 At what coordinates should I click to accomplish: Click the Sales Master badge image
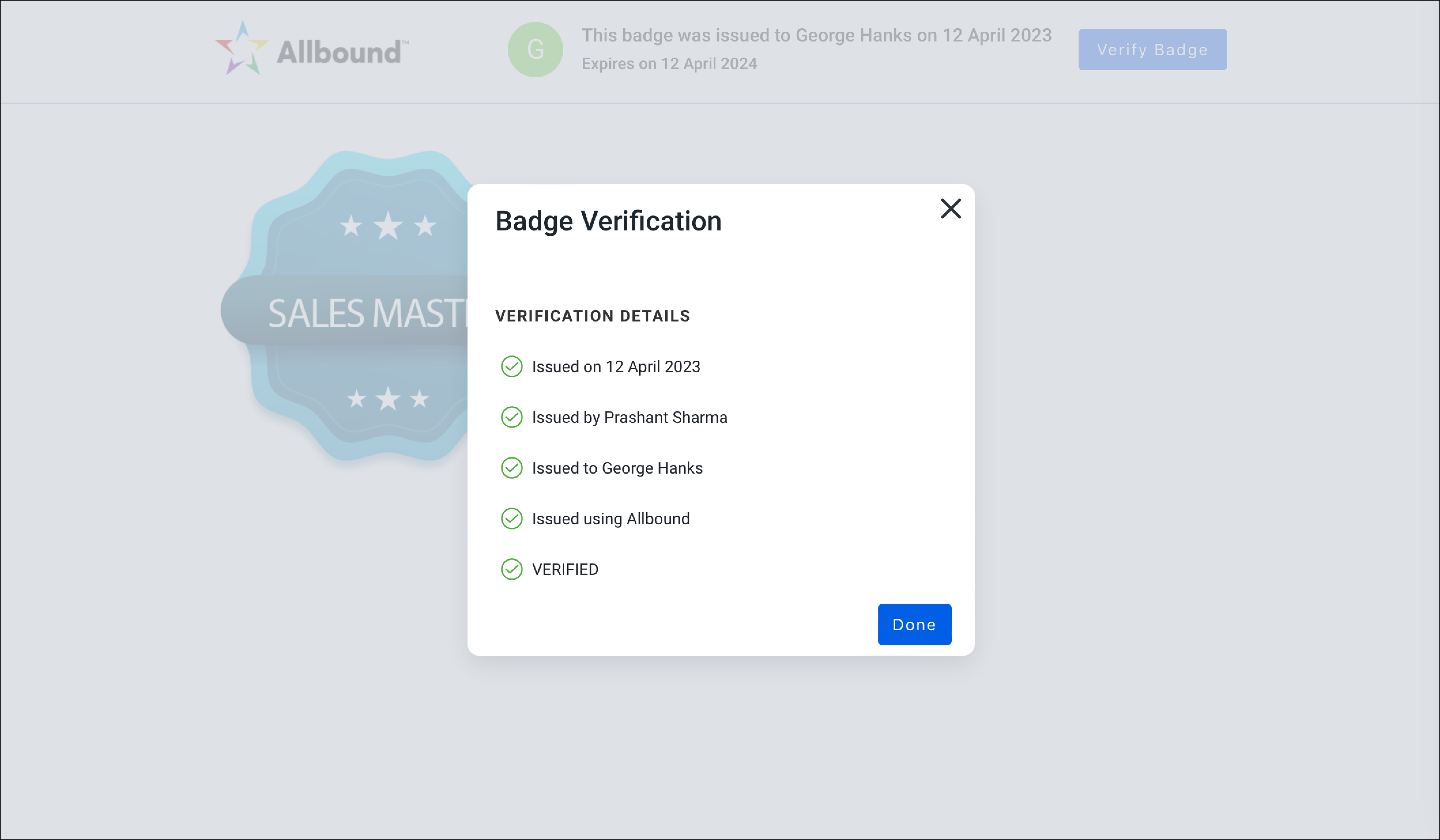(x=348, y=306)
